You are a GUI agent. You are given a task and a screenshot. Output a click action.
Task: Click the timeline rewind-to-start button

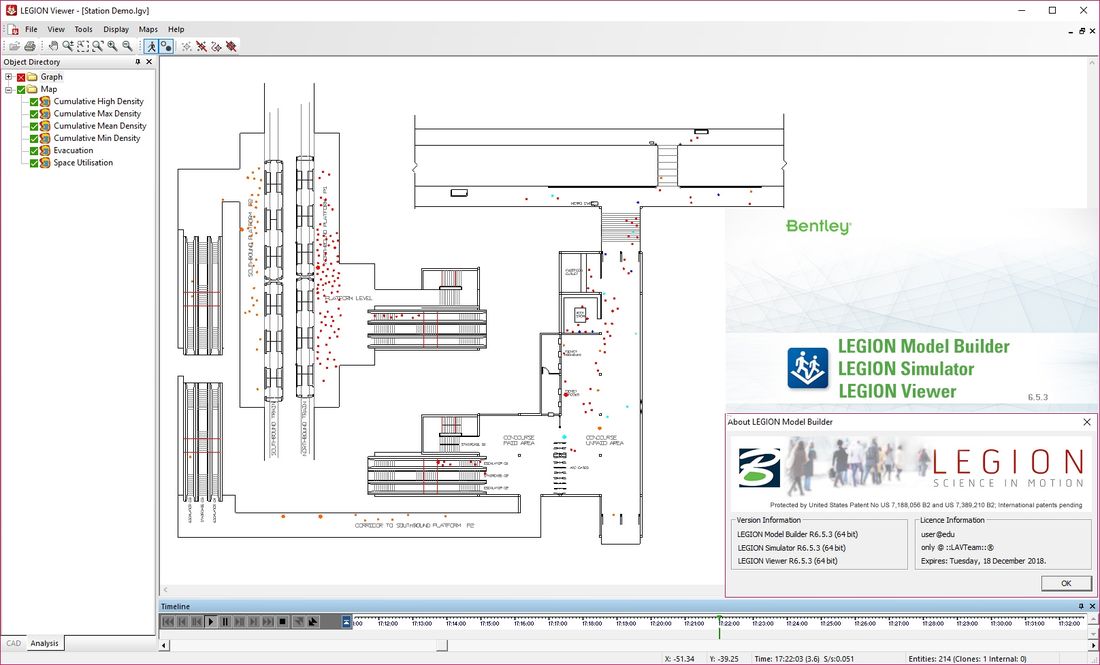(168, 622)
